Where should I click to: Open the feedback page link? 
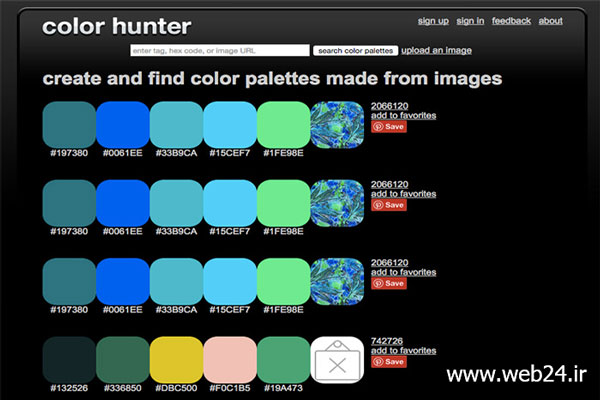pyautogui.click(x=511, y=21)
